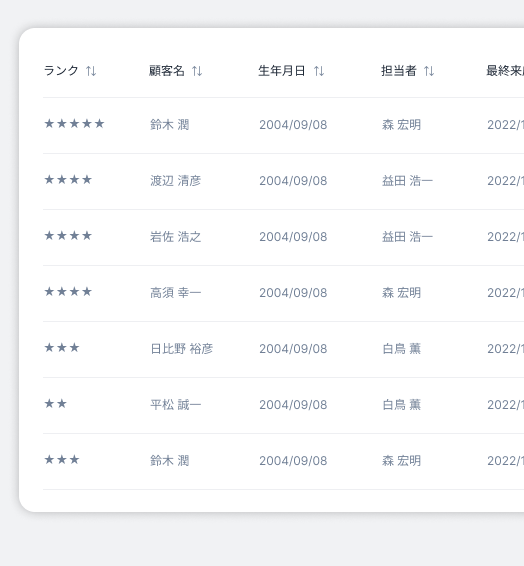
Task: Toggle sorting on the 生年月日 column icon
Action: [319, 71]
